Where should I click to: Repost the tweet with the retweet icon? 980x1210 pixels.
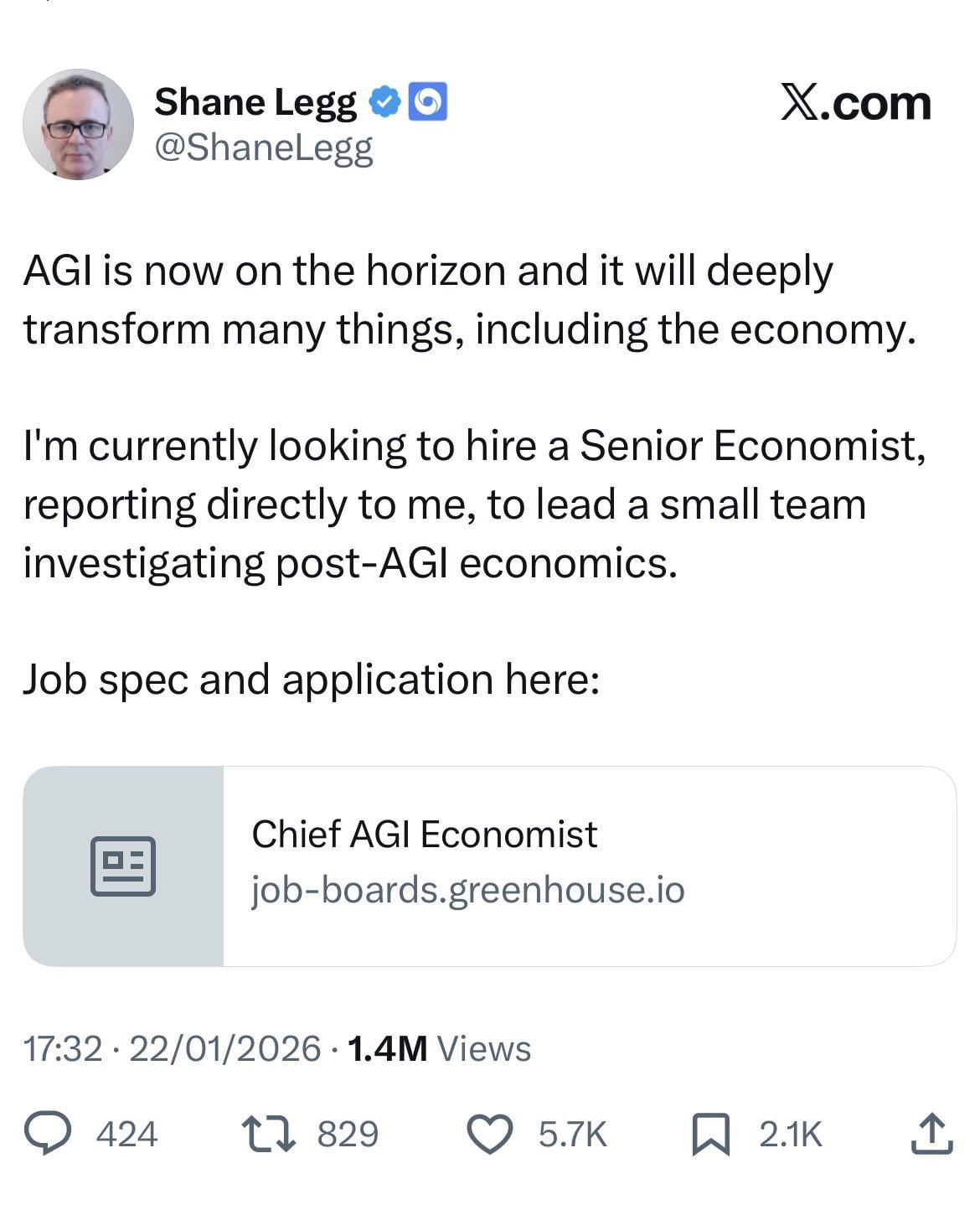click(x=268, y=1134)
